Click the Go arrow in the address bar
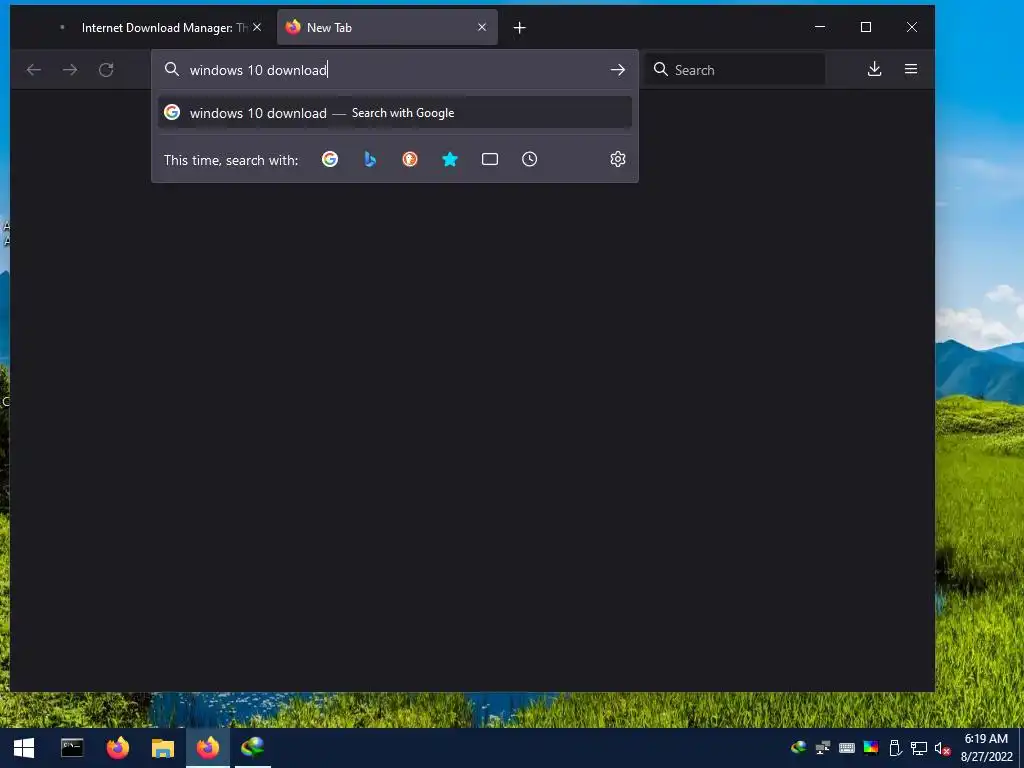 tap(618, 70)
